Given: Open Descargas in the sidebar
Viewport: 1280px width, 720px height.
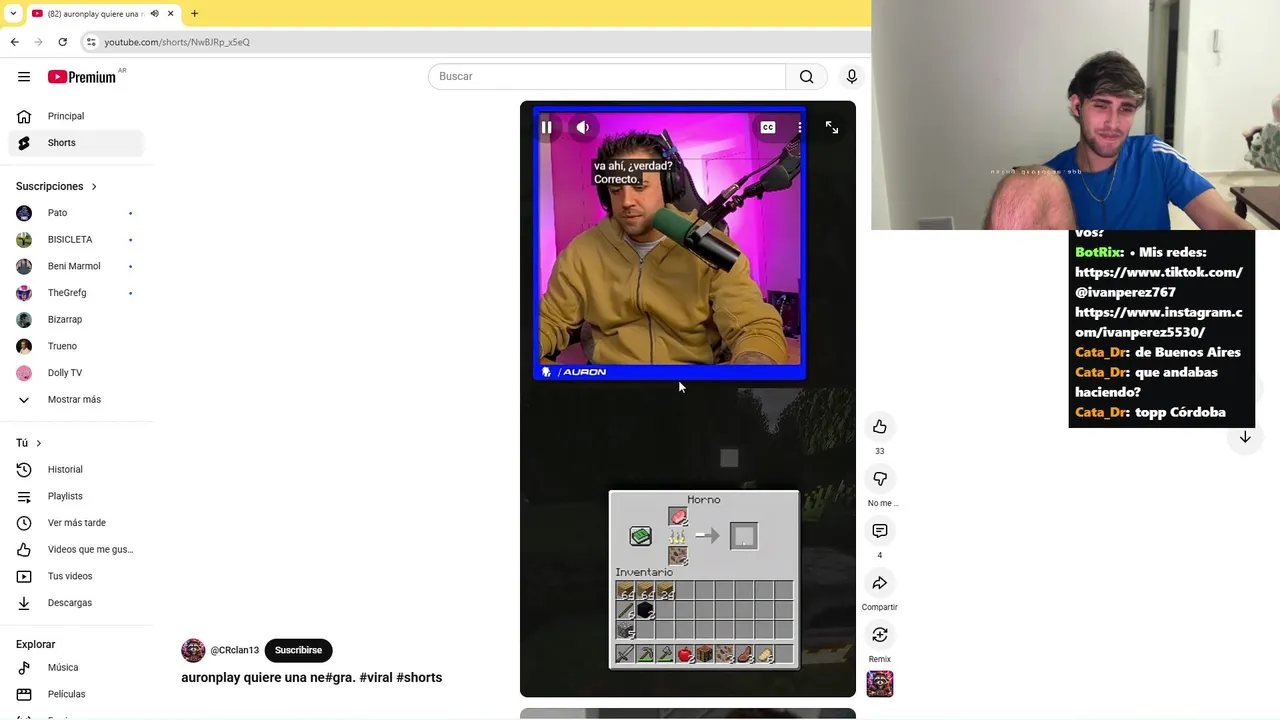Looking at the screenshot, I should [x=76, y=603].
